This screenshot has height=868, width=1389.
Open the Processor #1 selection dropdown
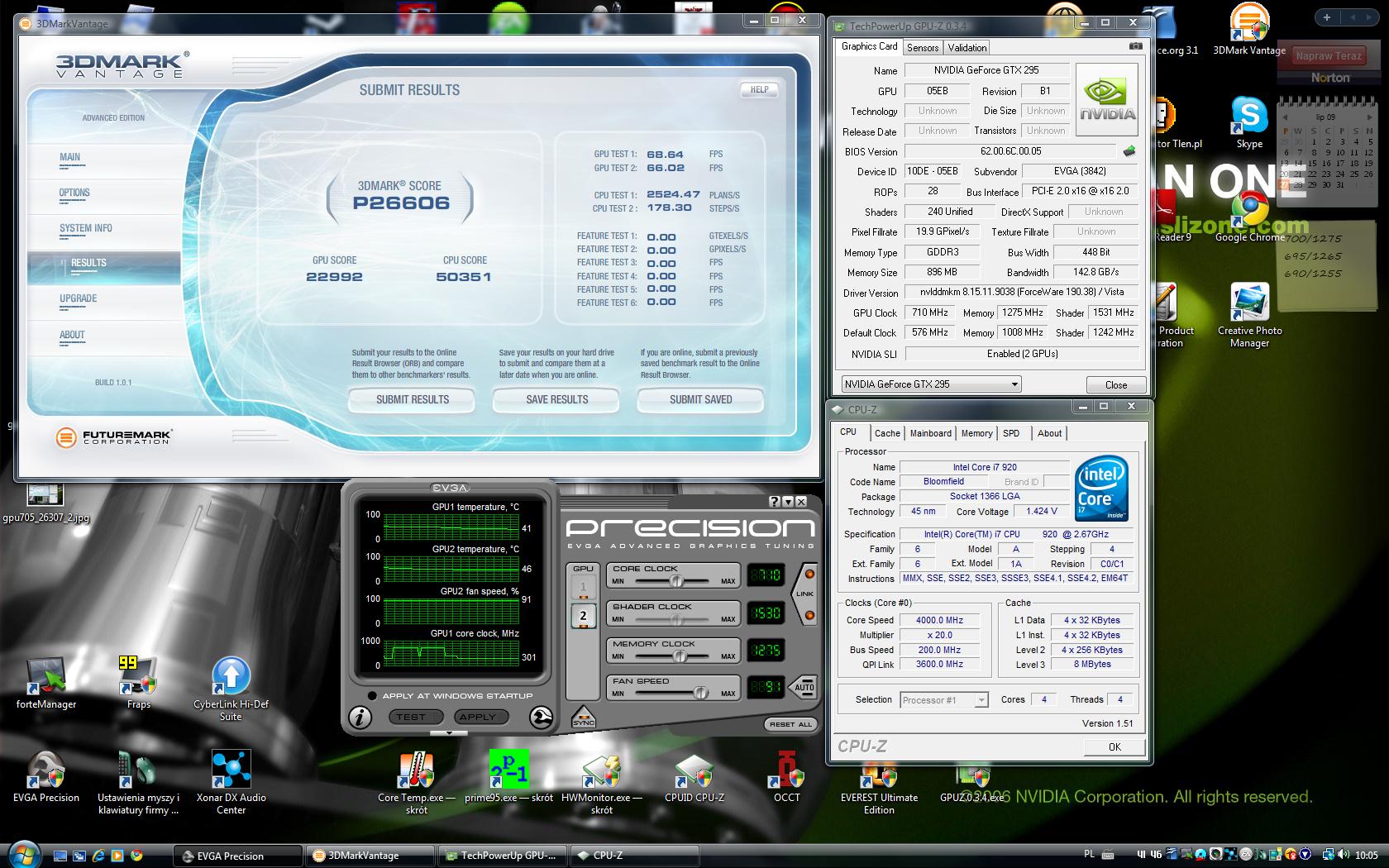[x=981, y=700]
